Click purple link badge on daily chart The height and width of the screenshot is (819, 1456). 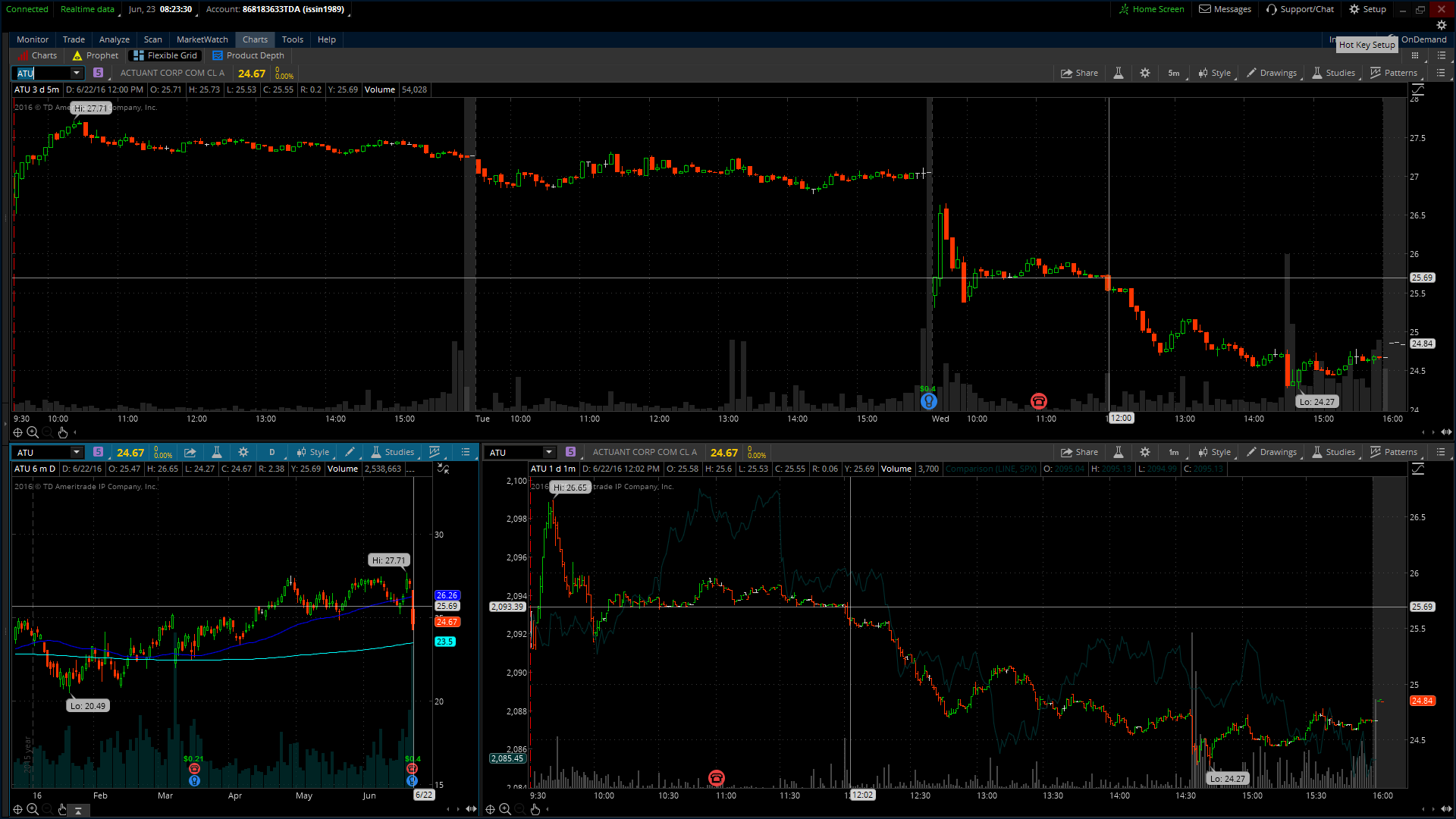tap(98, 452)
